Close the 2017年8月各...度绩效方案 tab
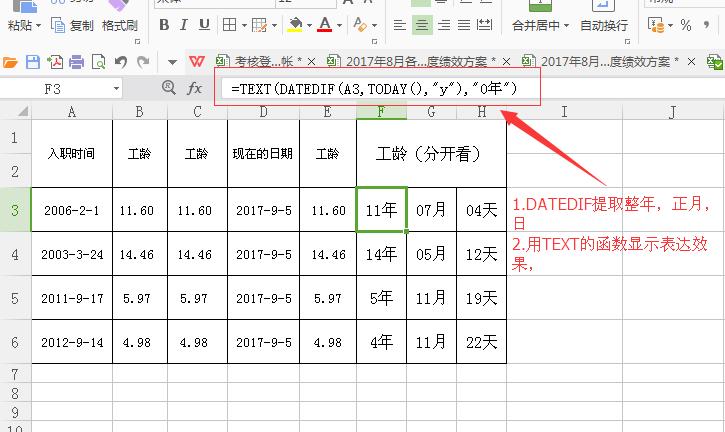 point(506,62)
